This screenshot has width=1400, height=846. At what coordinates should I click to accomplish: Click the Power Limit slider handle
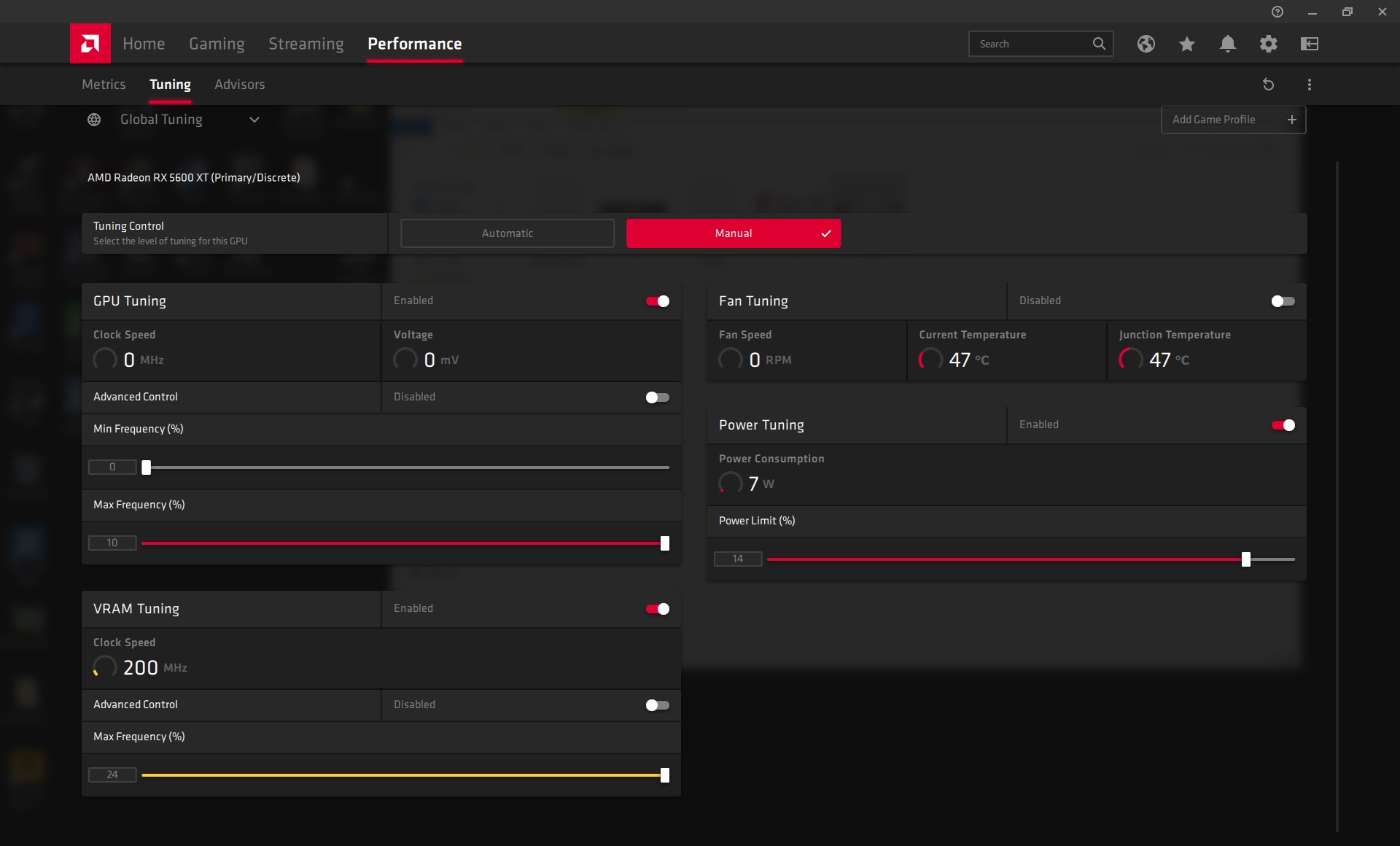pyautogui.click(x=1246, y=559)
